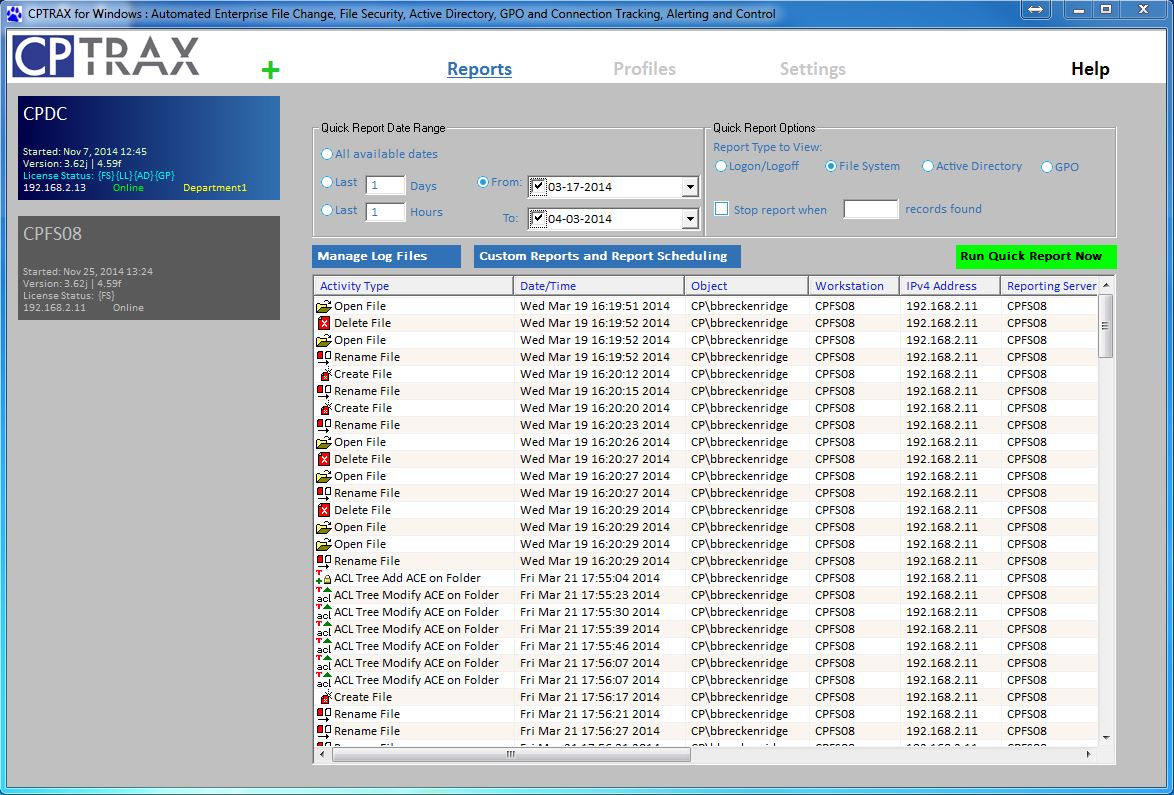The height and width of the screenshot is (795, 1174).
Task: Click the Delete File icon at 16:19:52
Action: [x=324, y=323]
